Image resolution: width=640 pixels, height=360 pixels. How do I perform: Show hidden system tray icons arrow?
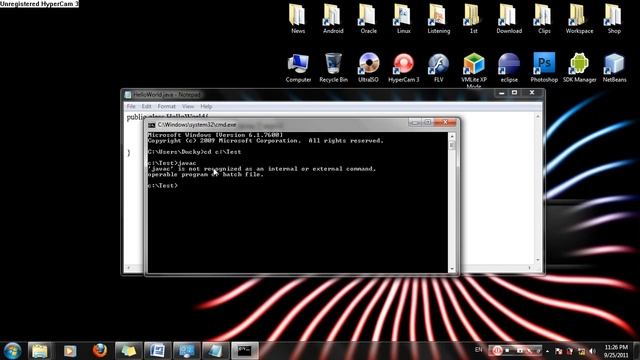(x=547, y=351)
